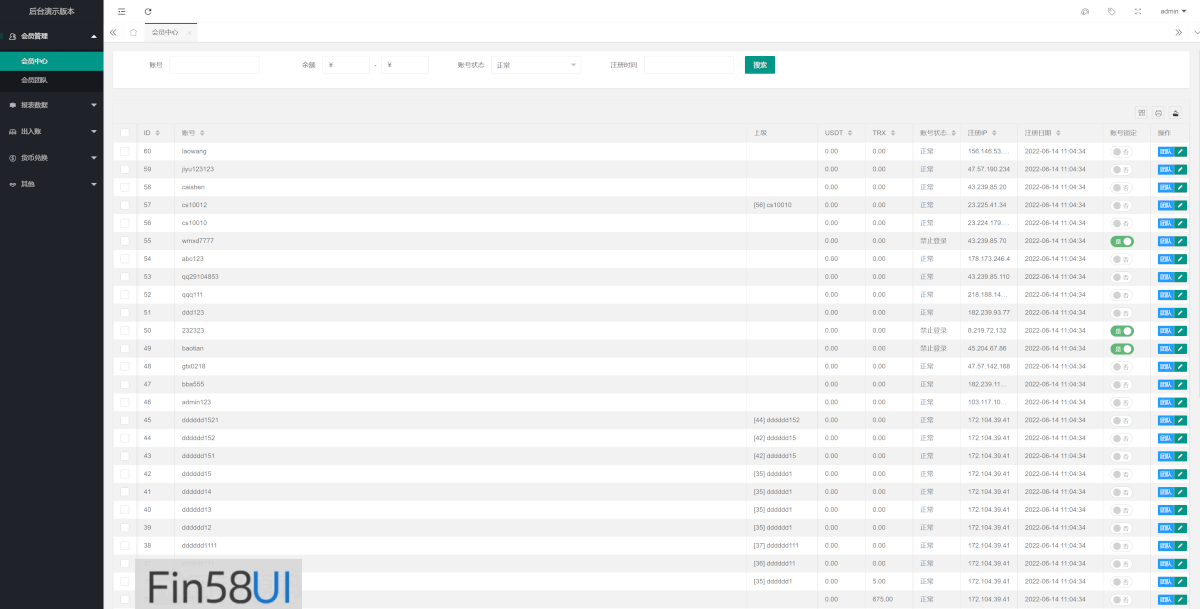Expand the 报表数据 sidebar menu

(x=51, y=104)
